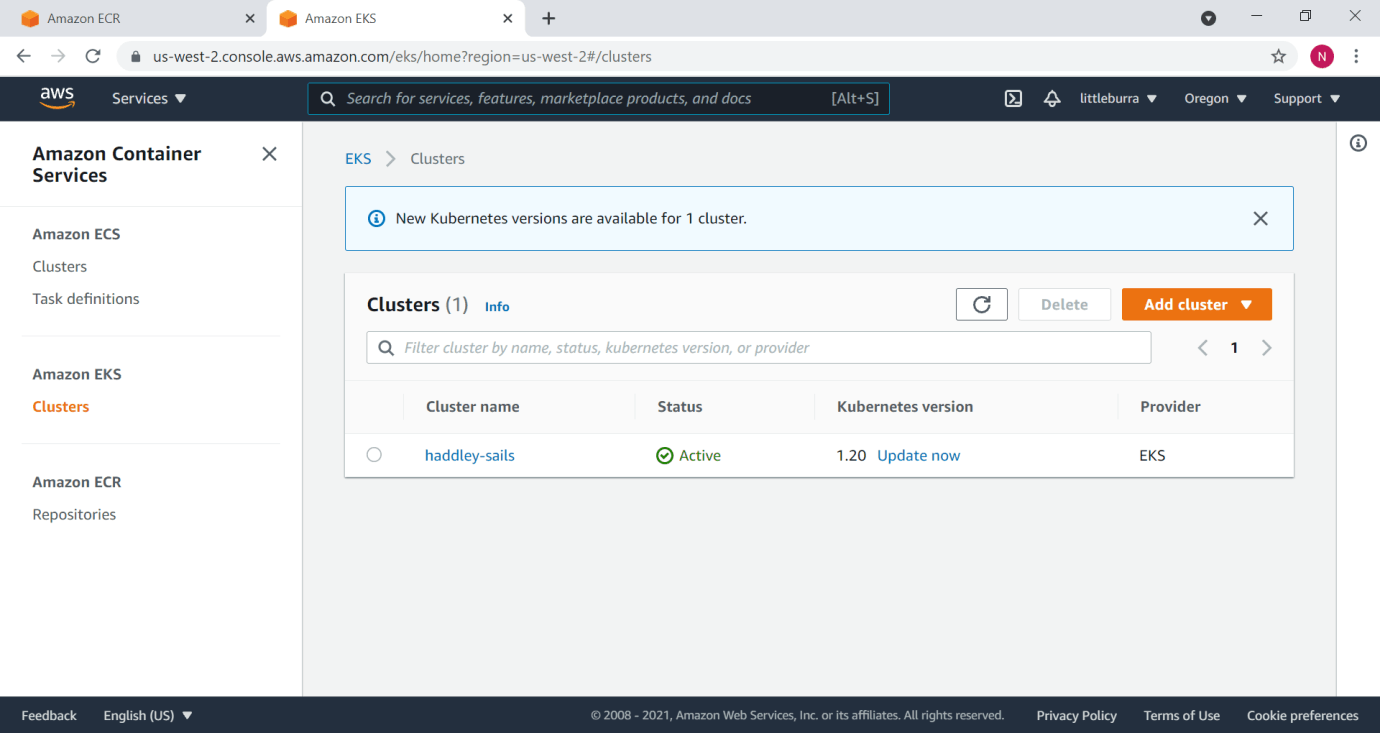Open the littleburra account dropdown
Viewport: 1380px width, 733px height.
coord(1118,98)
